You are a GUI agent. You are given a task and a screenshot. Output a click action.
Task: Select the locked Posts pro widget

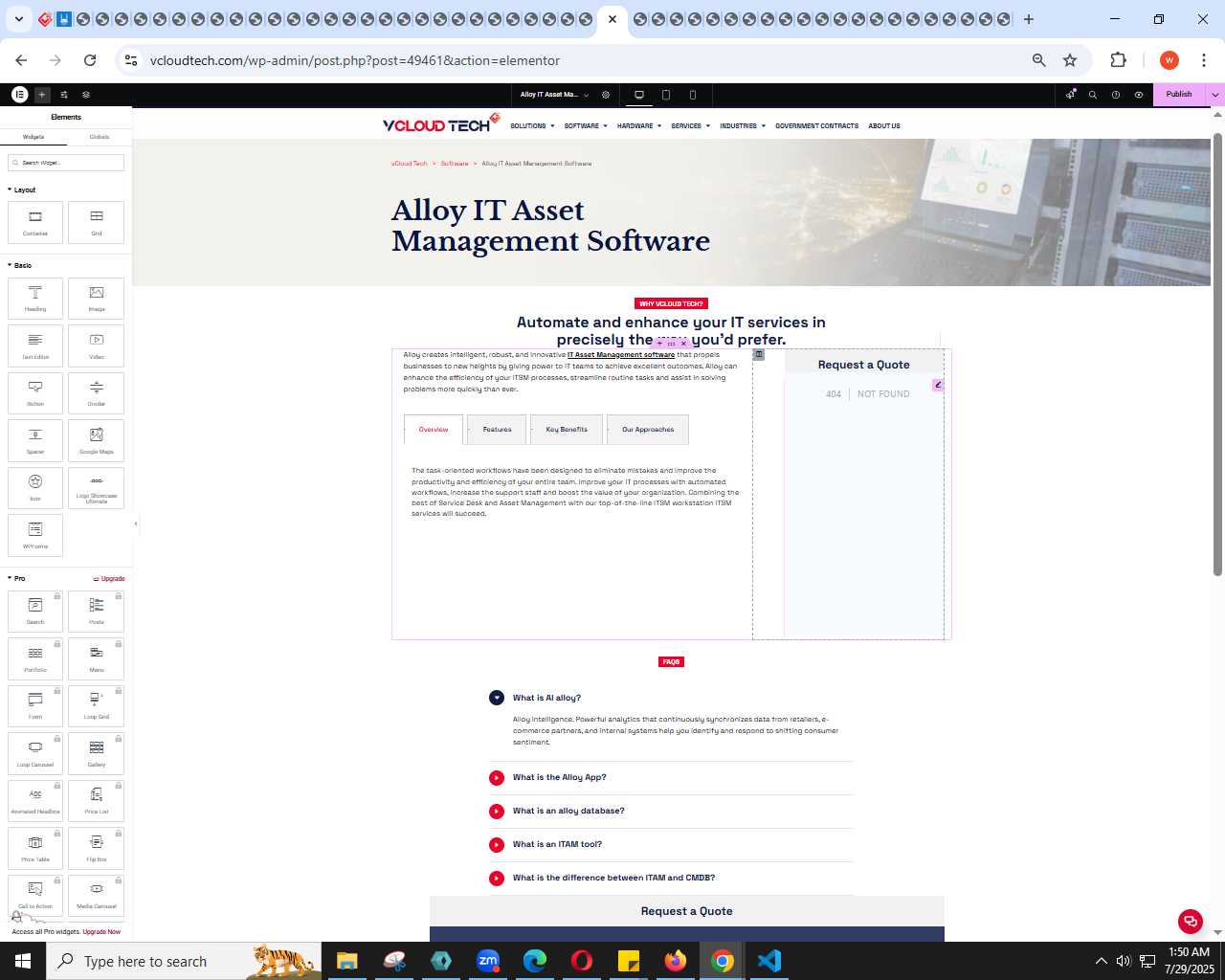point(97,612)
